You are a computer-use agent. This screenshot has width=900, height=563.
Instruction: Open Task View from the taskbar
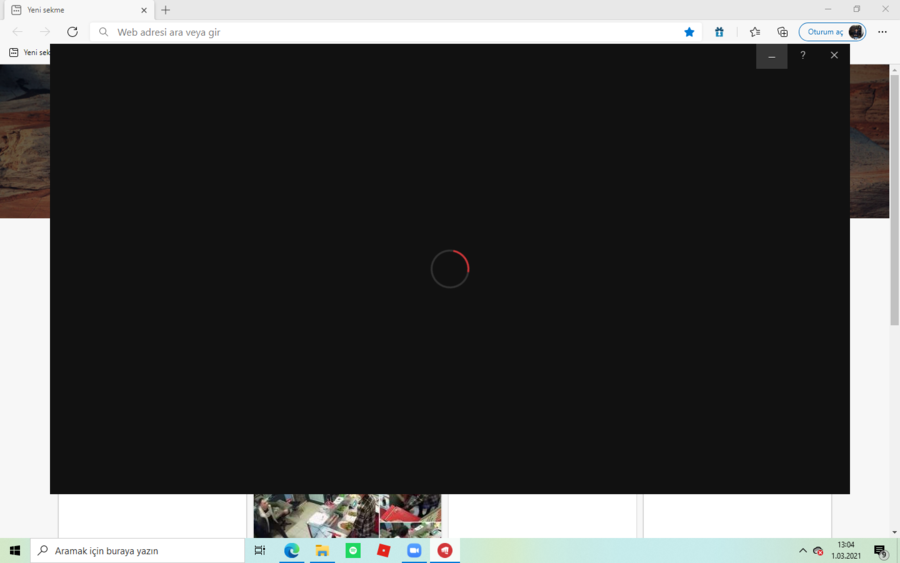click(260, 550)
